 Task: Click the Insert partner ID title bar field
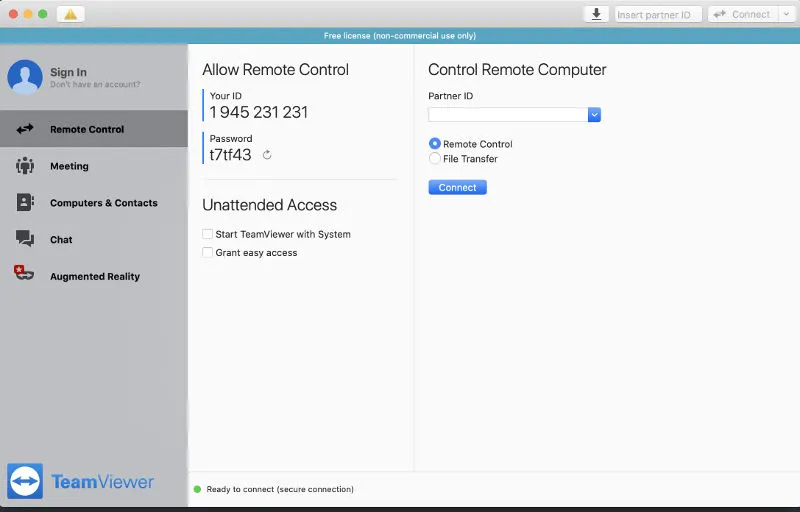[x=658, y=14]
